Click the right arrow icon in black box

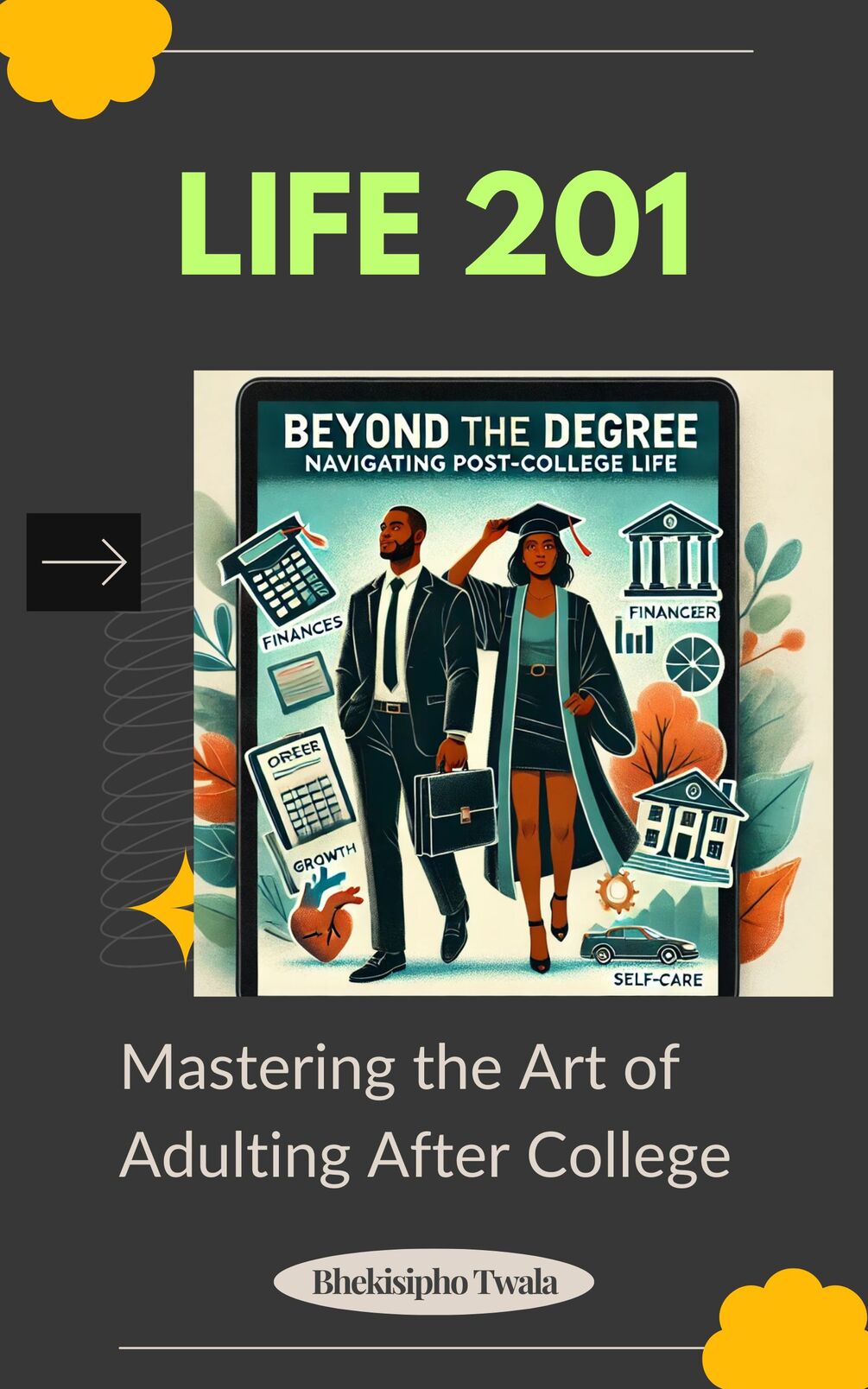pos(84,562)
